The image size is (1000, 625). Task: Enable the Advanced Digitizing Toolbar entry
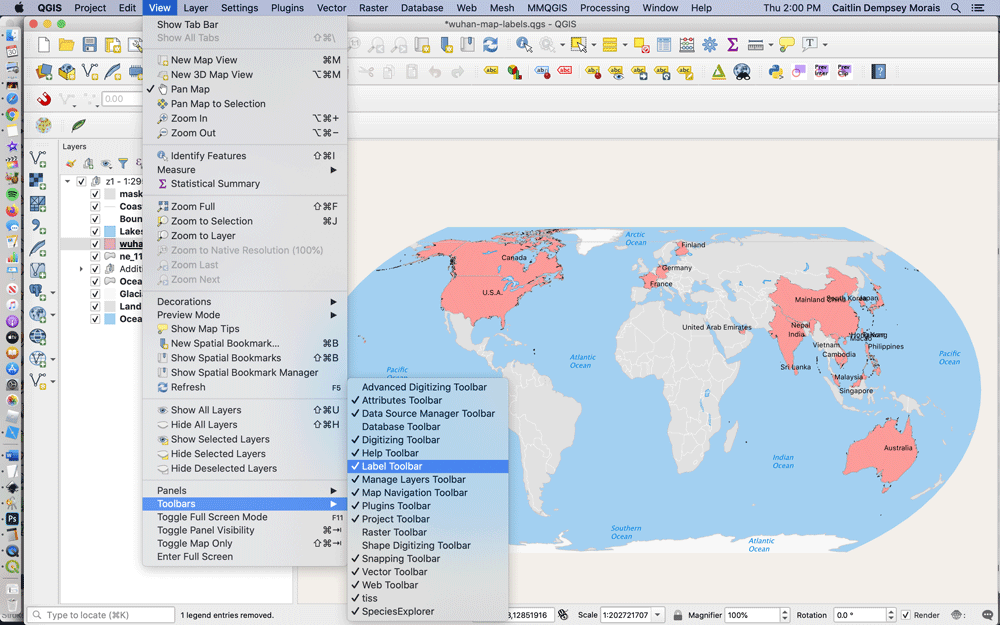coord(428,387)
